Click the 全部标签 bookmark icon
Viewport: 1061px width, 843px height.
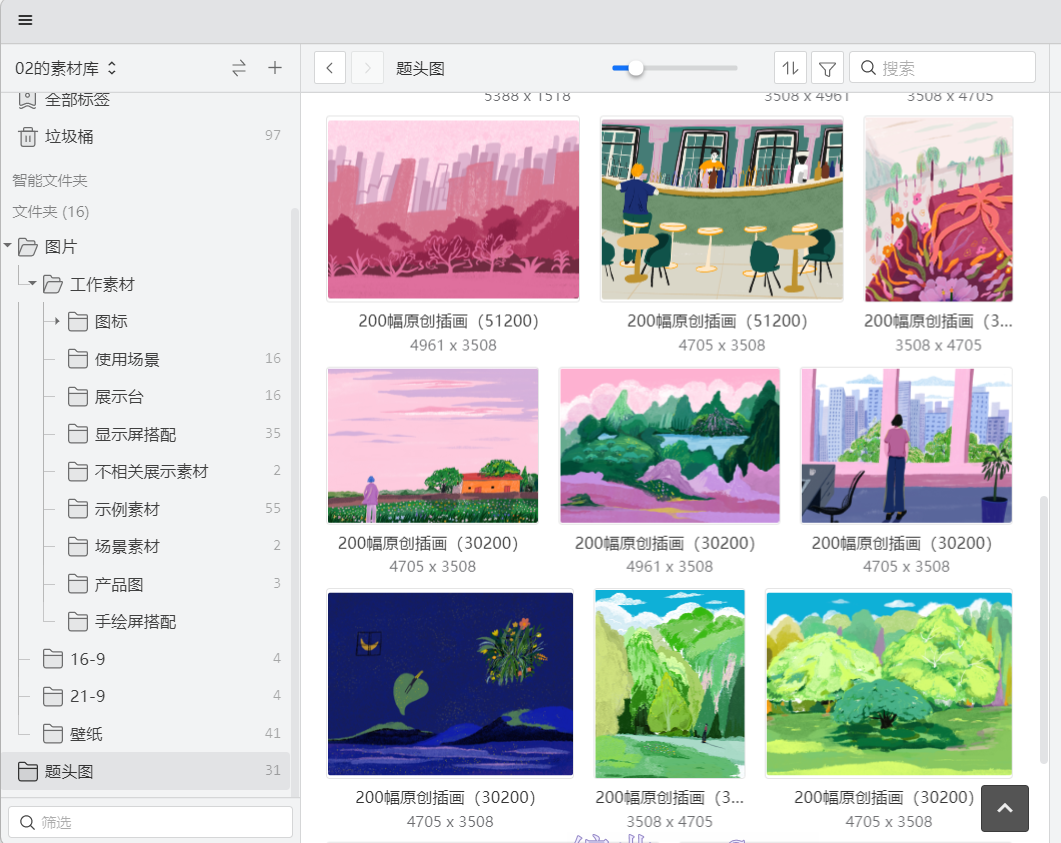click(x=27, y=99)
